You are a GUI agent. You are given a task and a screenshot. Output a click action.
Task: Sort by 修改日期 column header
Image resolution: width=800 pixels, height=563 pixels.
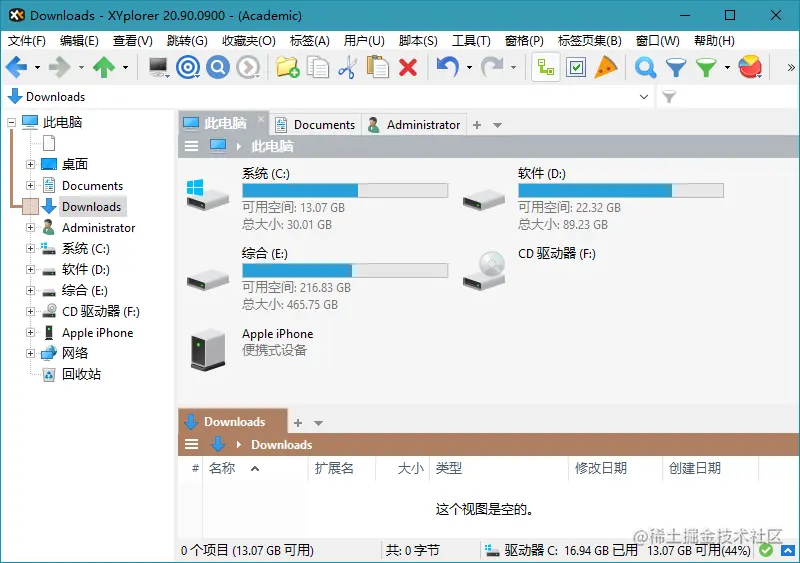click(615, 468)
